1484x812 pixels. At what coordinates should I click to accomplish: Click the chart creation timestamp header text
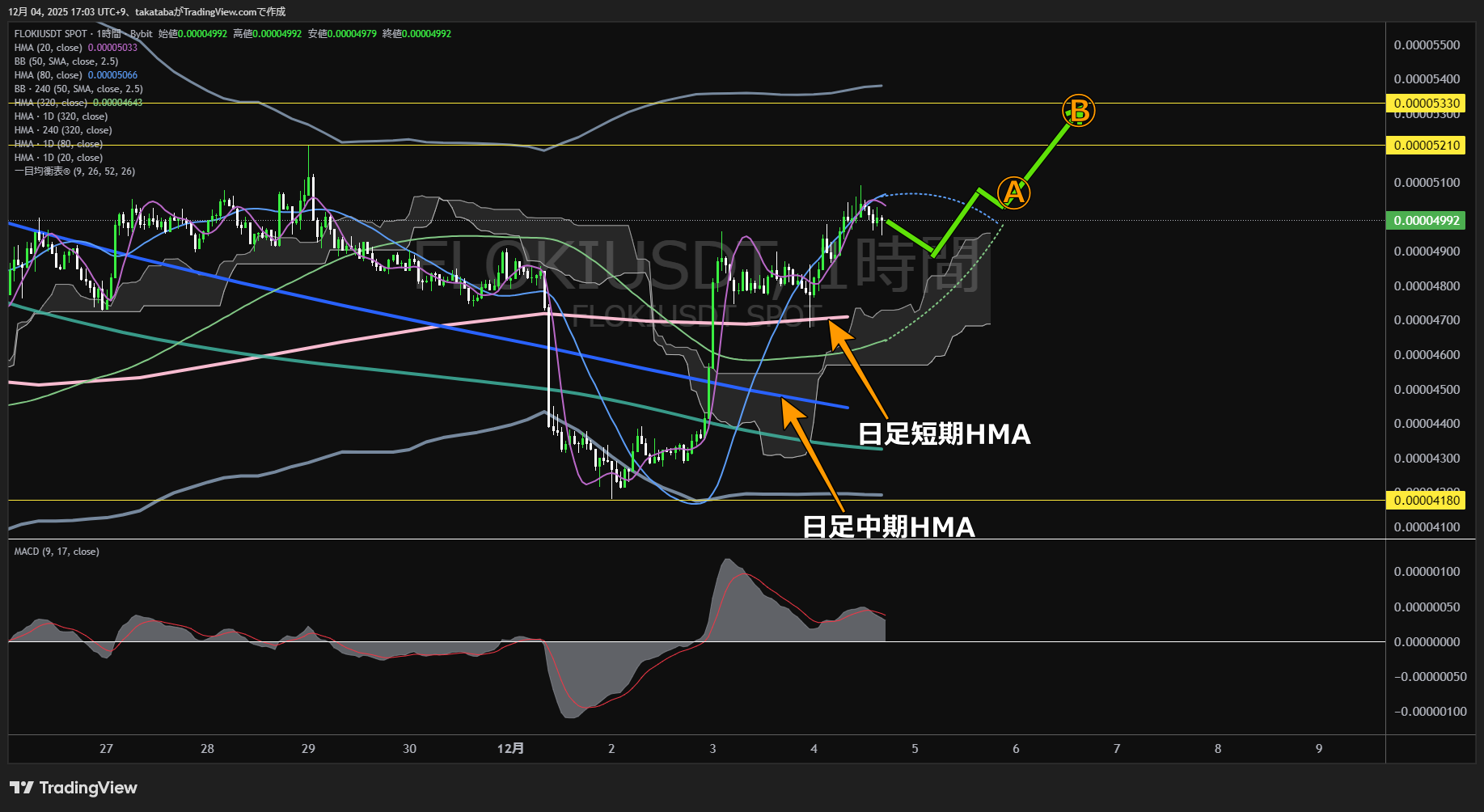[147, 12]
